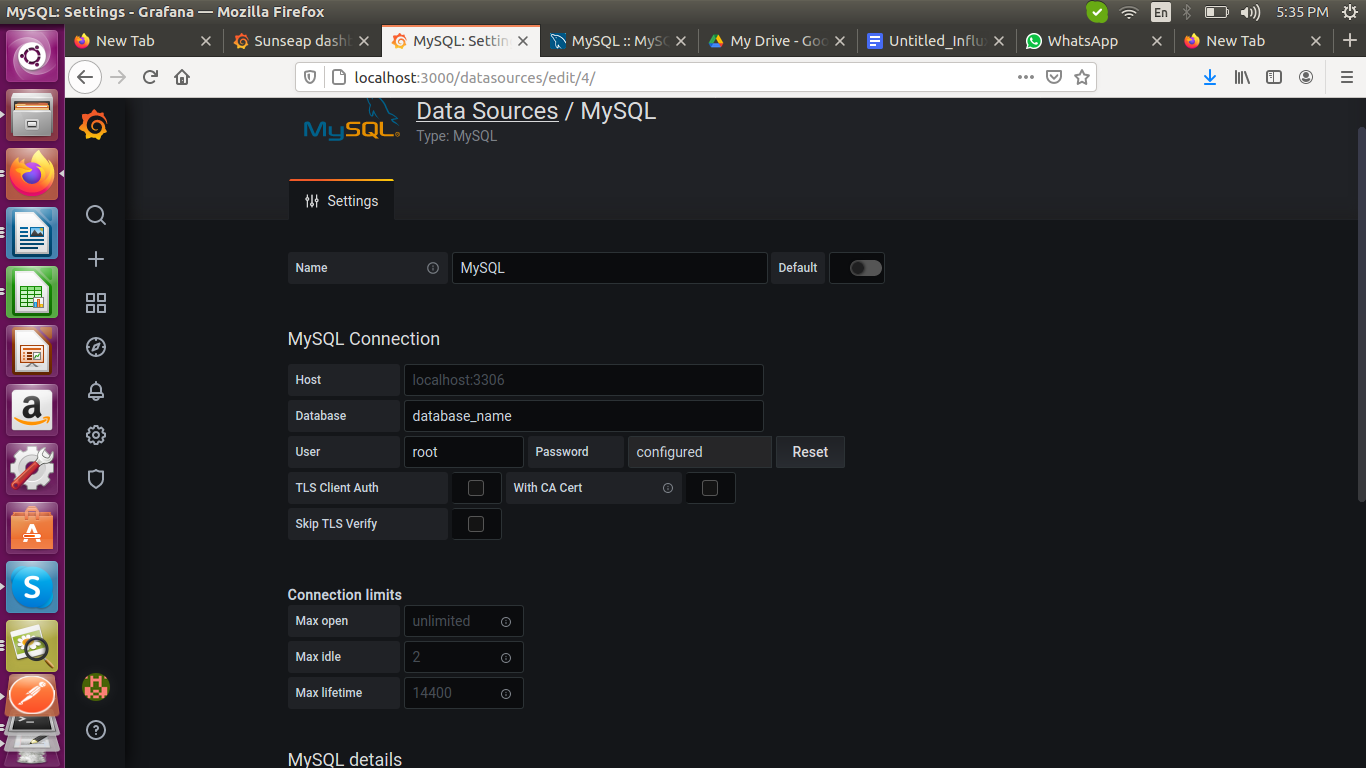Open the page actions ellipsis menu

click(x=1026, y=76)
